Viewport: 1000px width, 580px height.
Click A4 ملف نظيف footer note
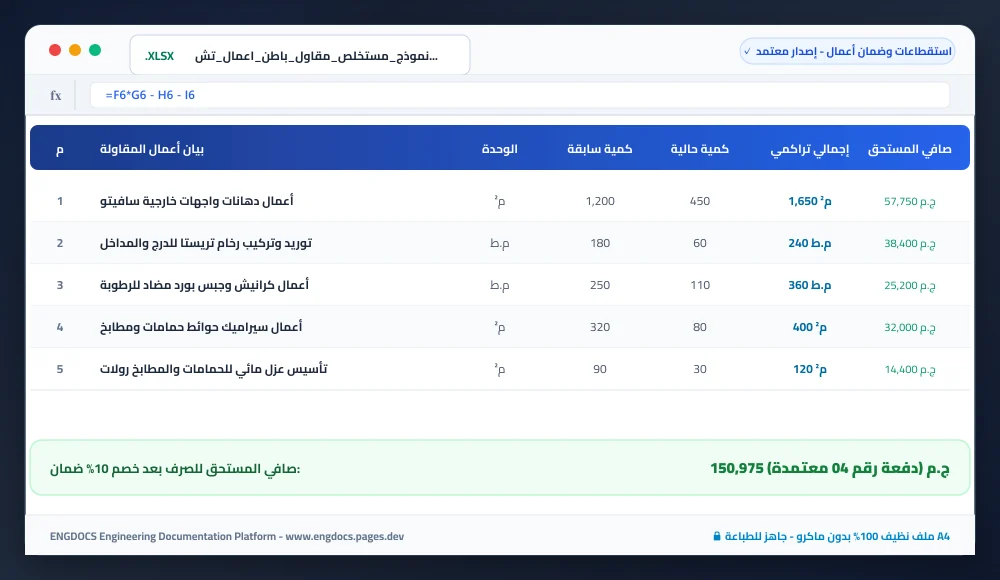click(x=837, y=537)
